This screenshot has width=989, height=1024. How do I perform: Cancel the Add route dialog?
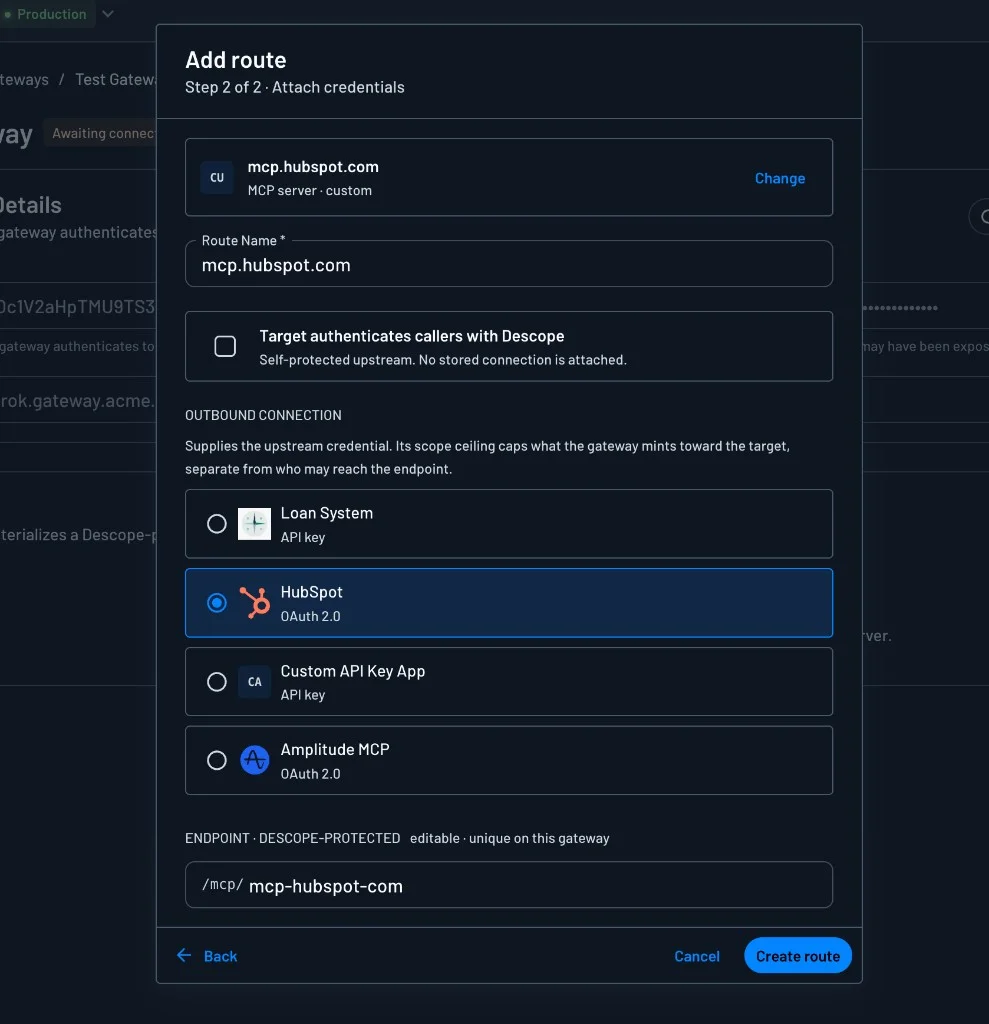pyautogui.click(x=696, y=956)
